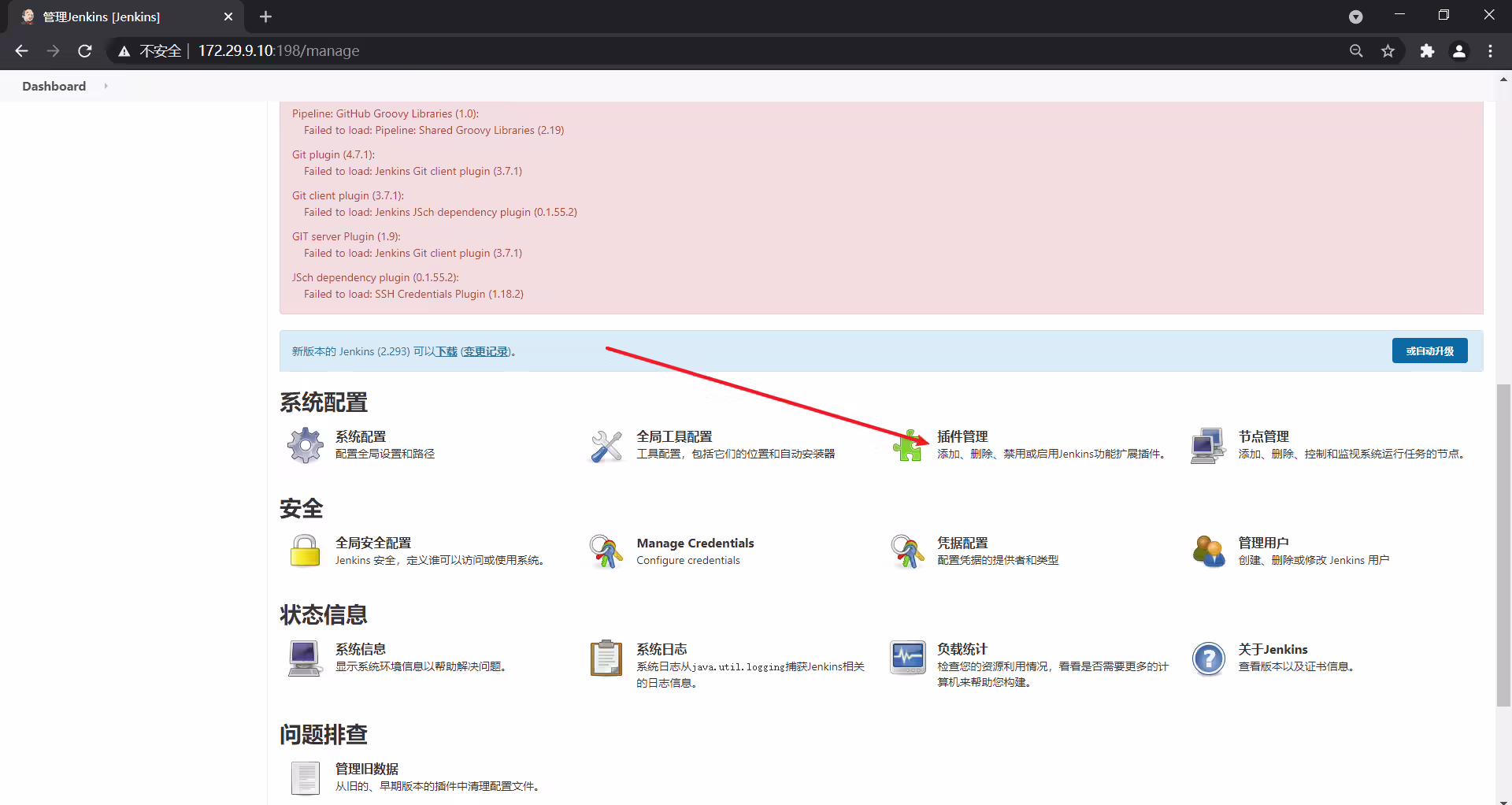Bookmark this page with star icon
Image resolution: width=1512 pixels, height=805 pixels.
1388,51
